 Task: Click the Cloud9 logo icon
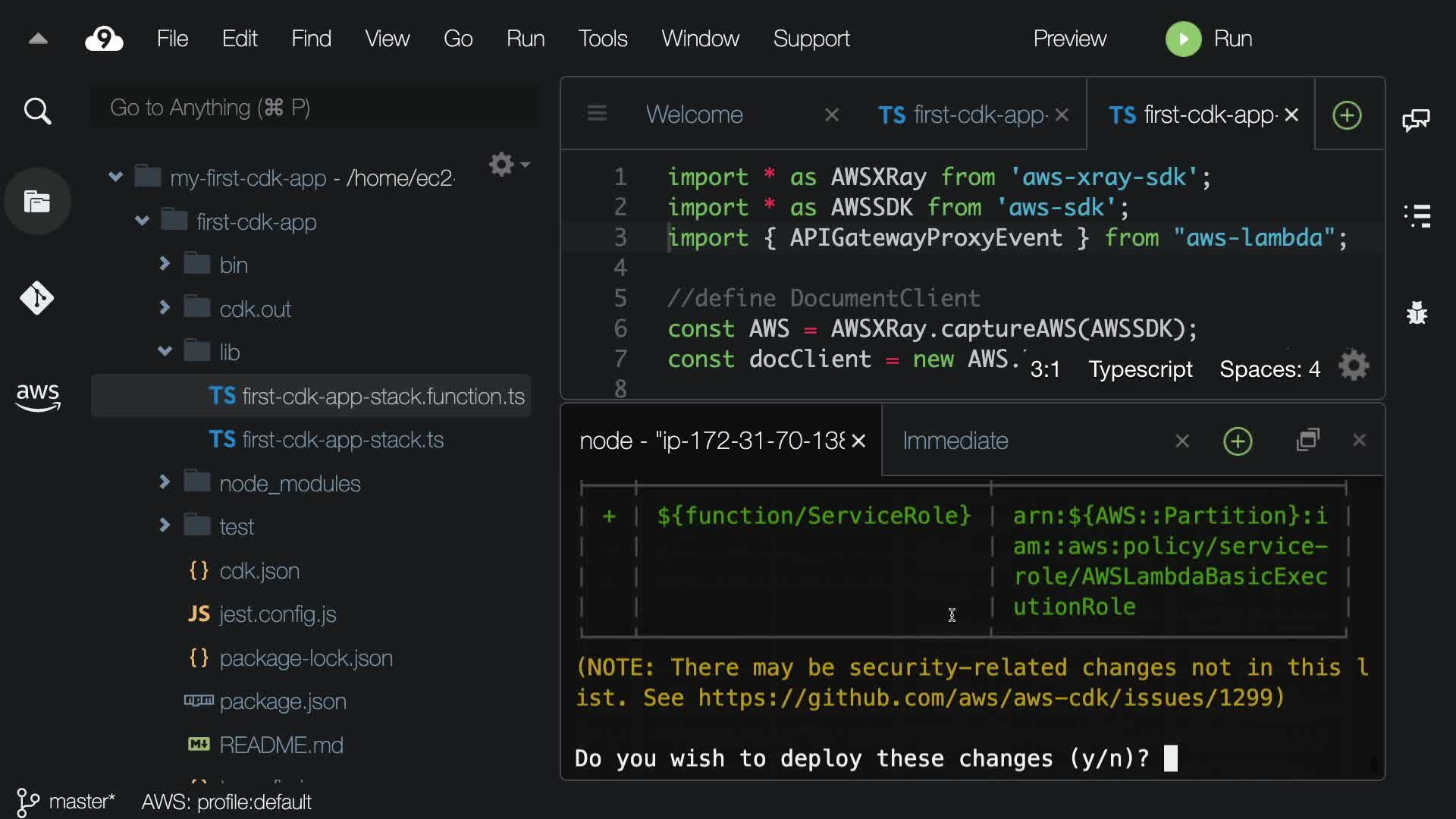[x=104, y=39]
